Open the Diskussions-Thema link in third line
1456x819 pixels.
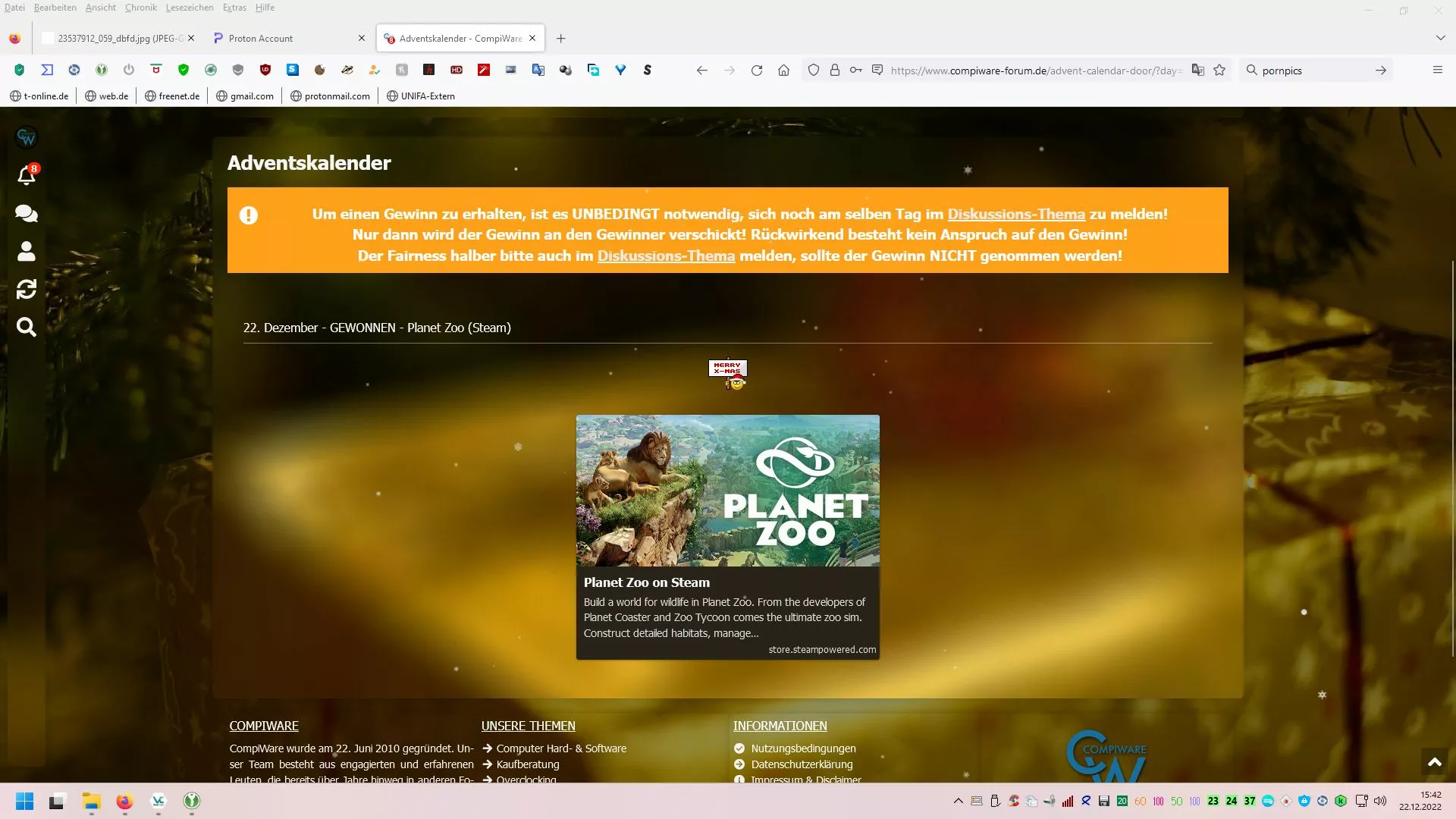[x=666, y=256]
